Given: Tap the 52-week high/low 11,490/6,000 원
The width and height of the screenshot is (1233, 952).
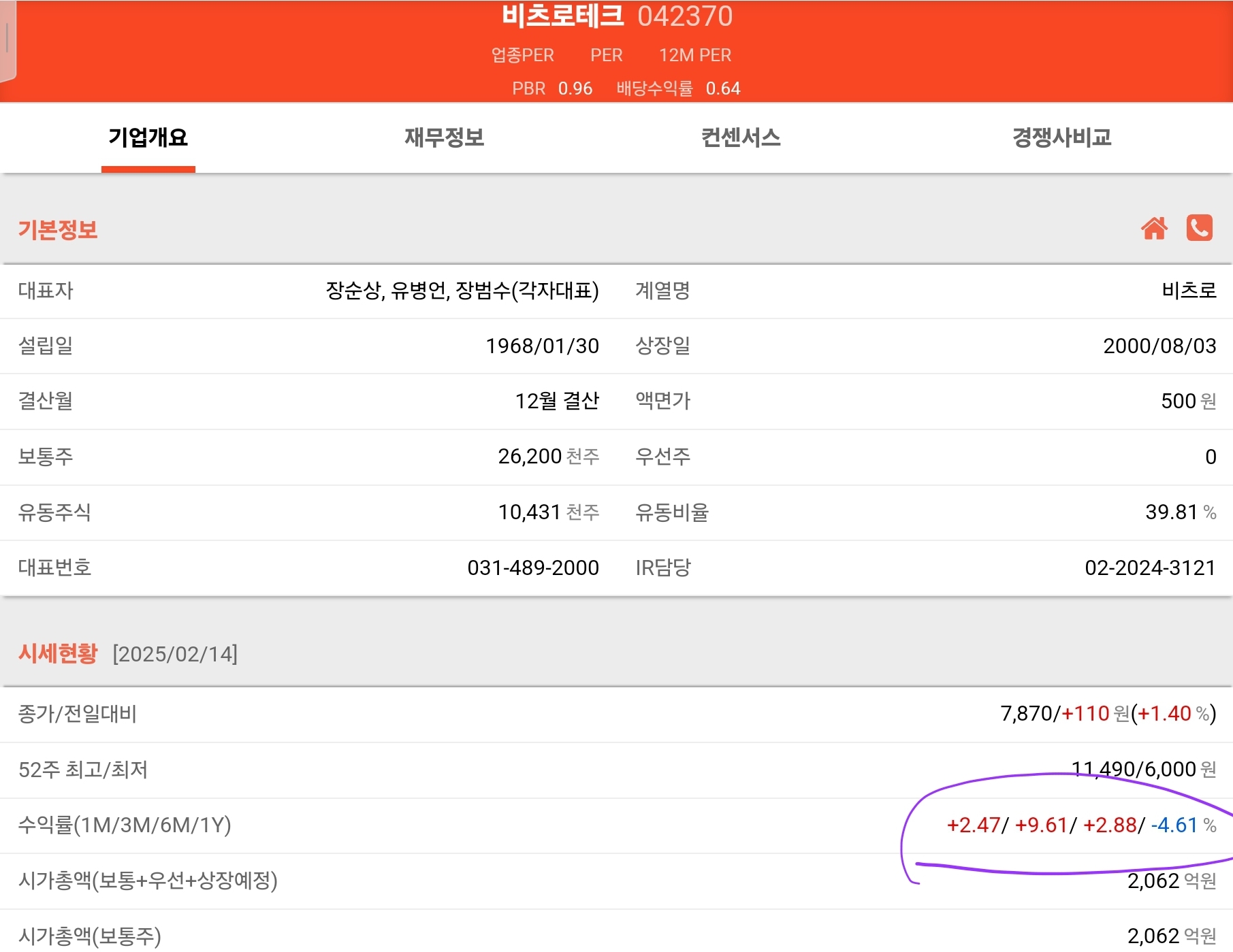Looking at the screenshot, I should (1144, 770).
